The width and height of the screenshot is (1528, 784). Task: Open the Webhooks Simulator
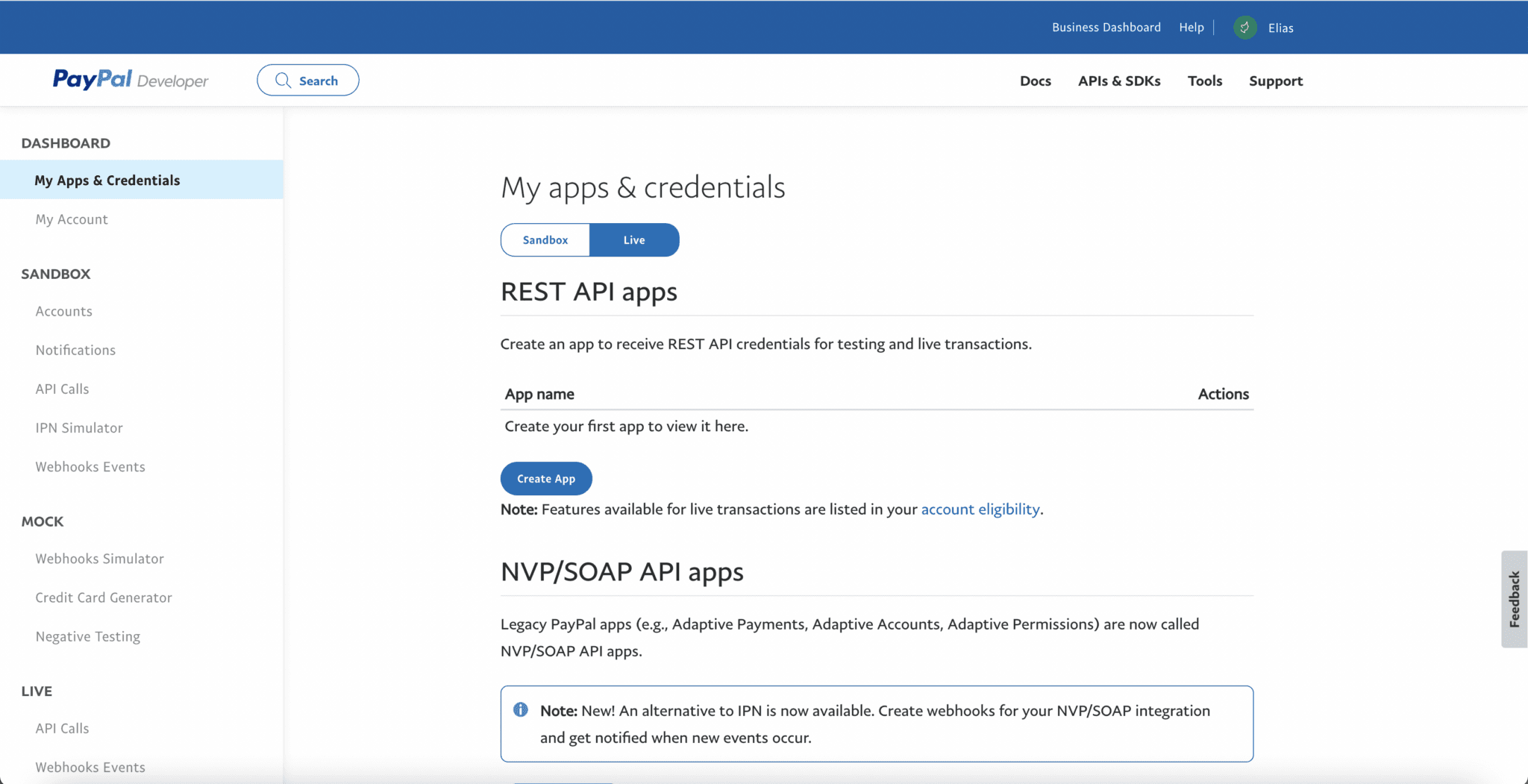[x=99, y=559]
